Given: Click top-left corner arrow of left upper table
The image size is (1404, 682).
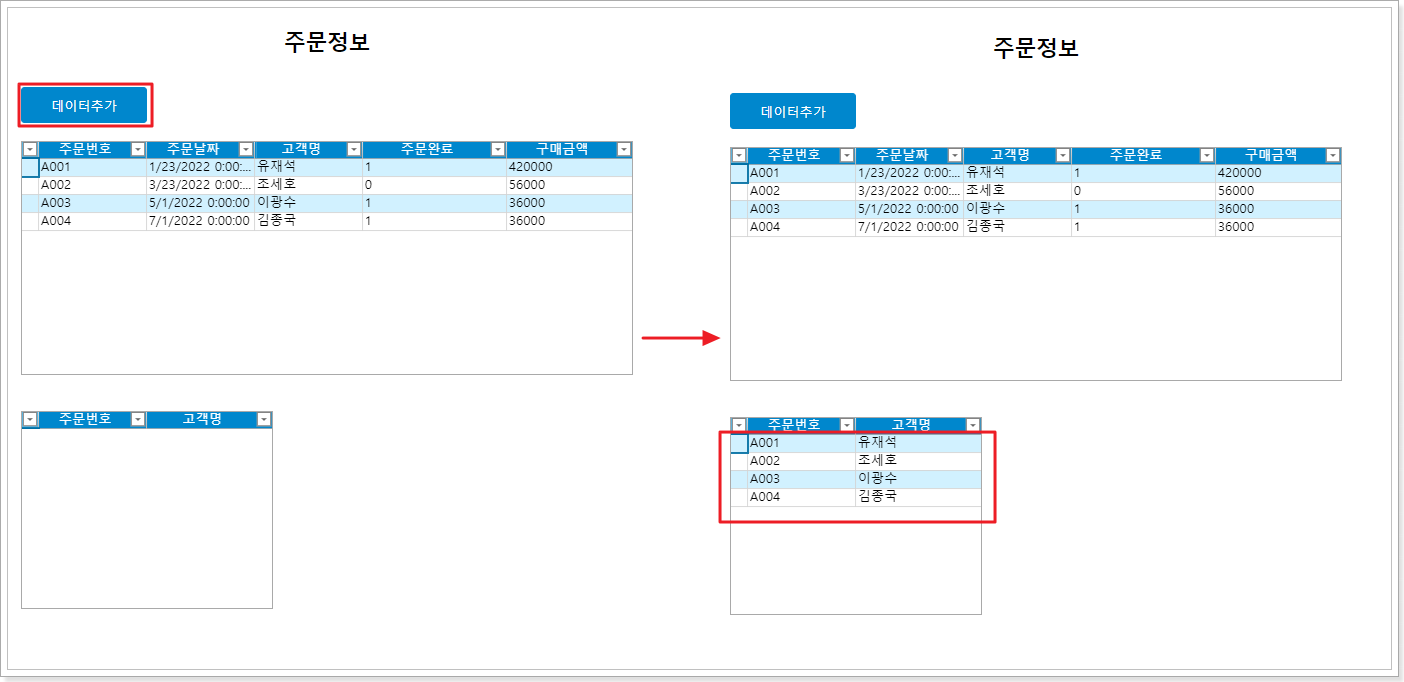Looking at the screenshot, I should 30,150.
